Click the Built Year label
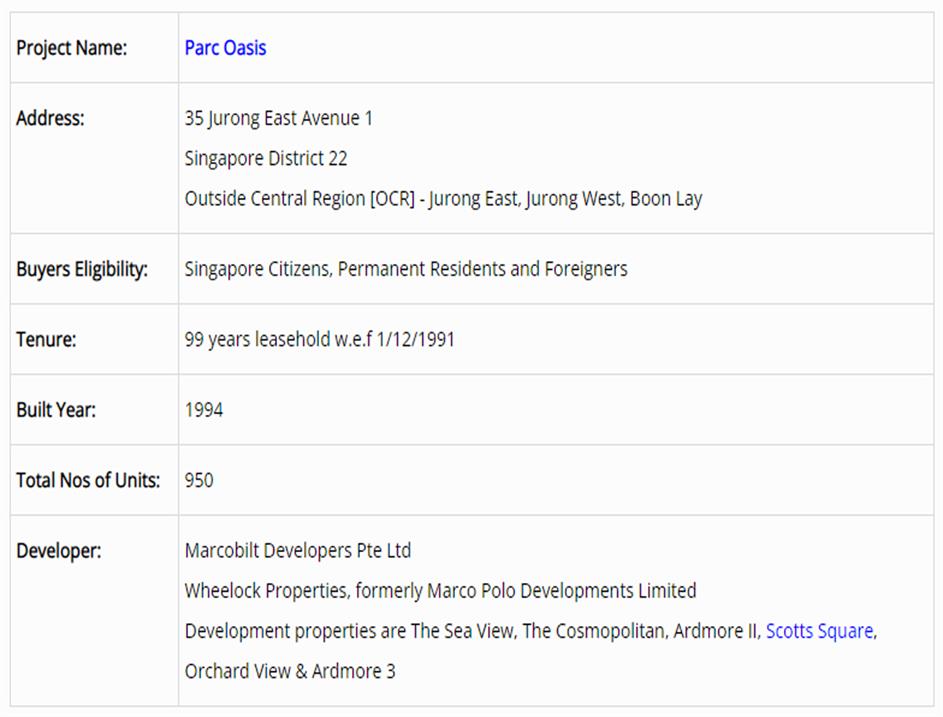Image resolution: width=943 pixels, height=717 pixels. point(56,410)
